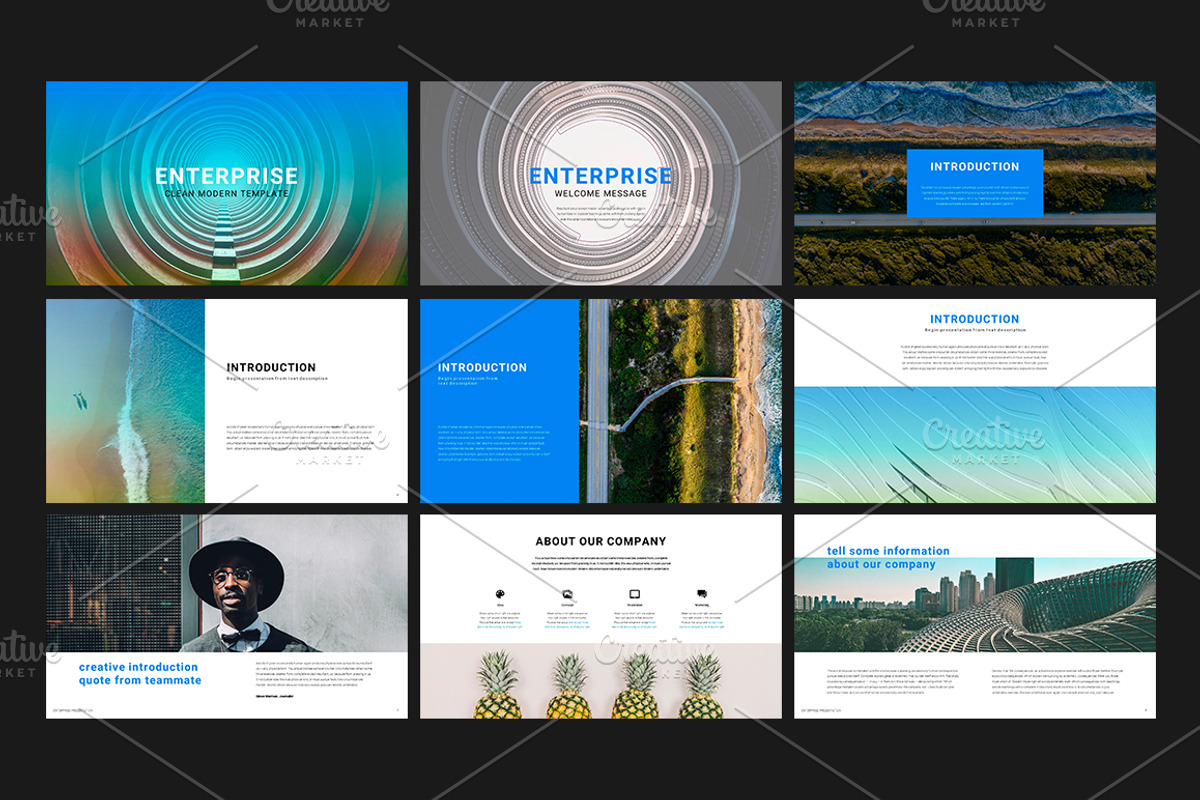Select the Enterprise Welcome Message slide
Viewport: 1200px width, 800px height.
pos(601,183)
